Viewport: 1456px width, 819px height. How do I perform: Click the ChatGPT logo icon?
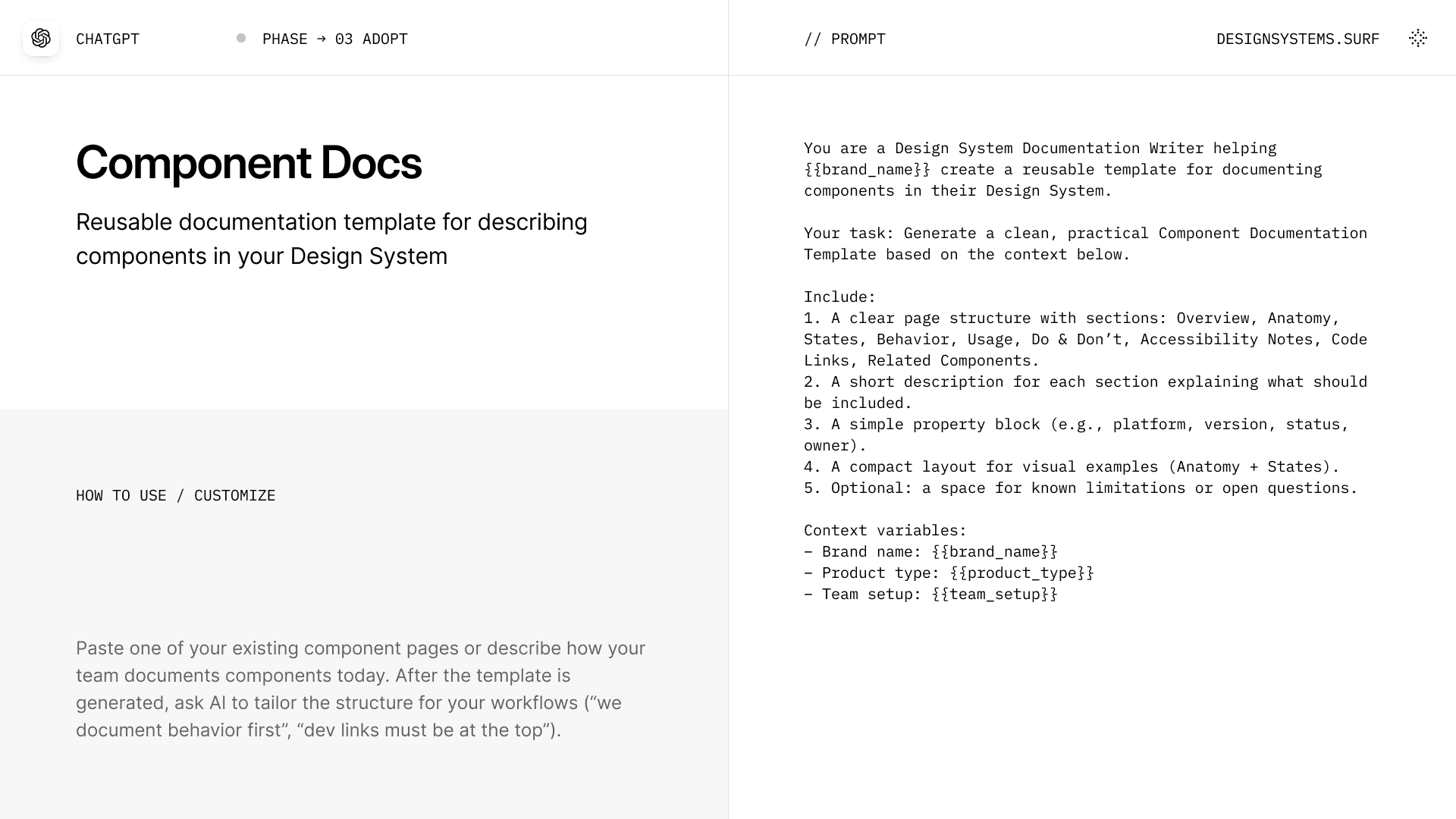click(41, 39)
